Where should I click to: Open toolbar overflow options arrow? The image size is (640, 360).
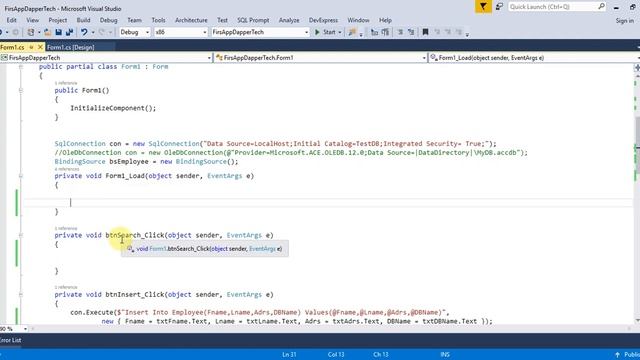(467, 34)
